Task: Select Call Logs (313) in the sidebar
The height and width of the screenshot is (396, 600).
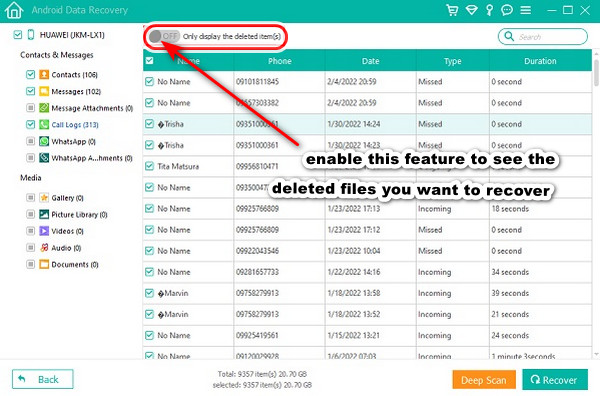Action: [x=75, y=125]
